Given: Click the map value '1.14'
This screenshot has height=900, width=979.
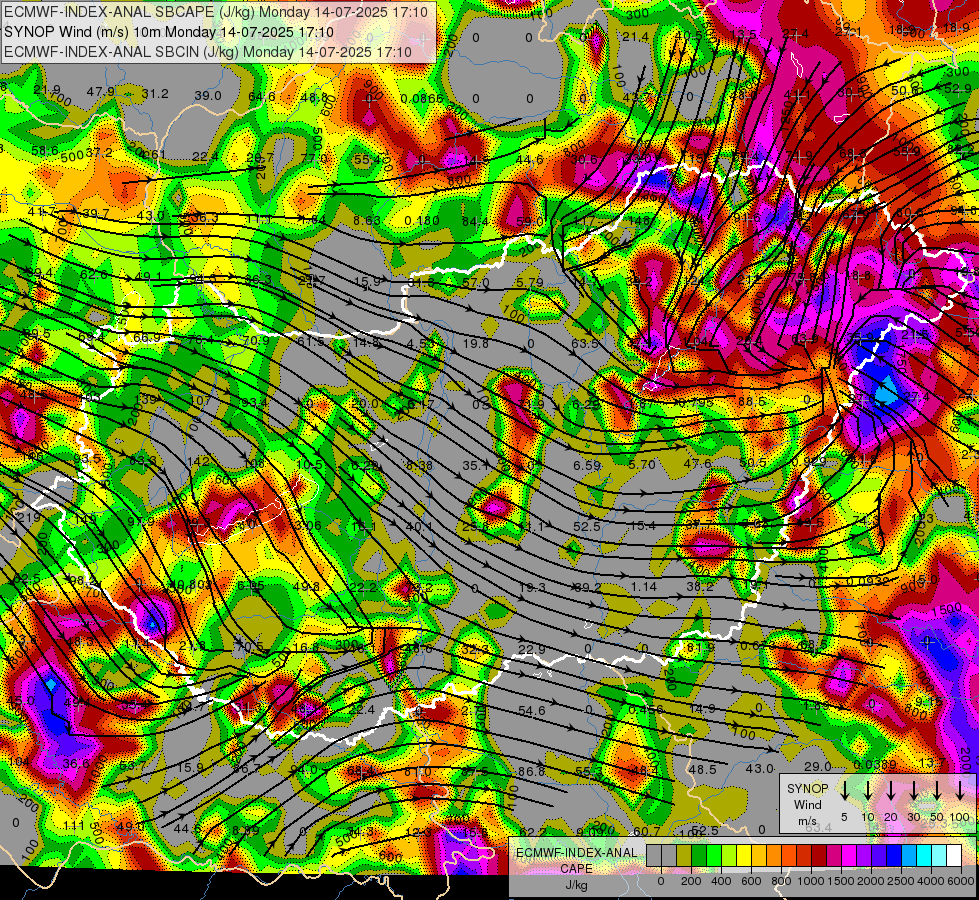Looking at the screenshot, I should click(x=643, y=586).
